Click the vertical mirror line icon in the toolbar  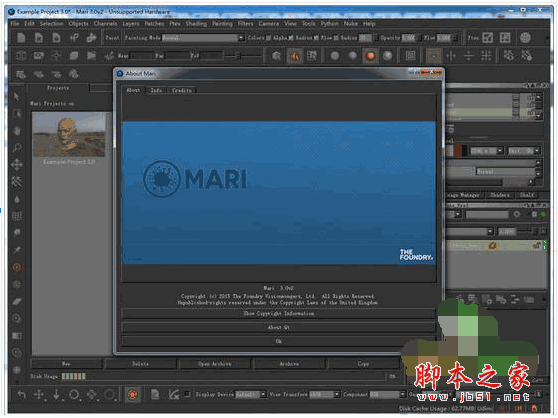(451, 56)
